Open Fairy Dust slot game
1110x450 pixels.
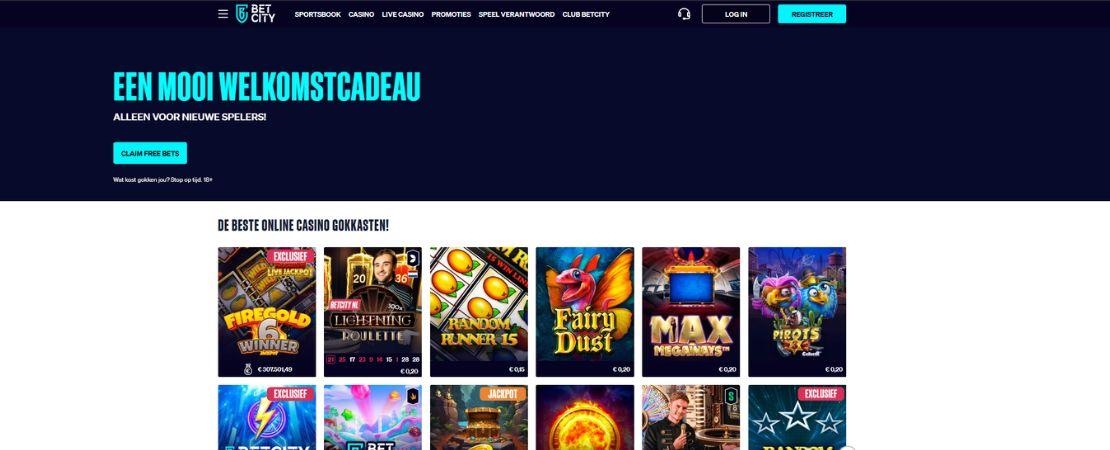585,312
